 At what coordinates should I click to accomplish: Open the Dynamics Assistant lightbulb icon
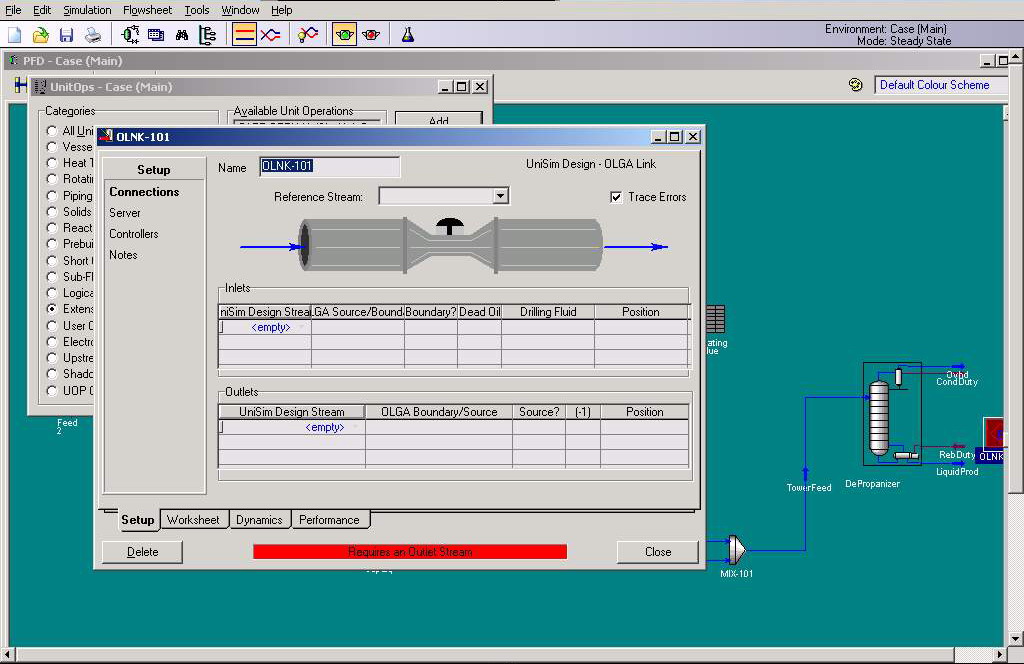coord(308,35)
